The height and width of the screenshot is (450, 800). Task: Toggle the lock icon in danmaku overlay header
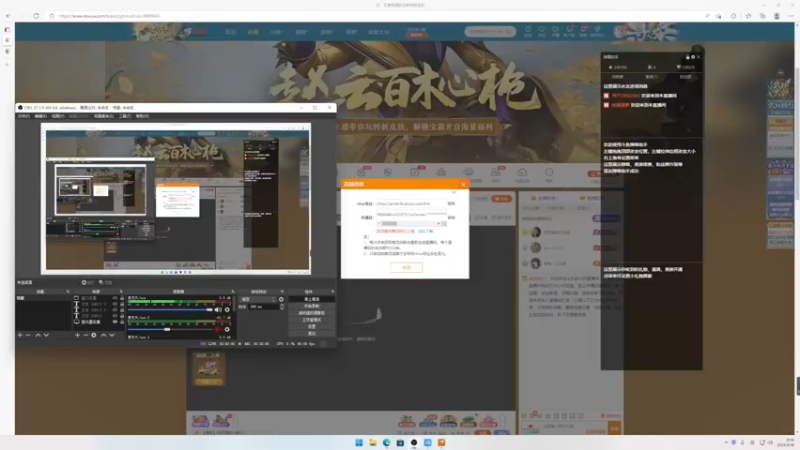click(687, 57)
